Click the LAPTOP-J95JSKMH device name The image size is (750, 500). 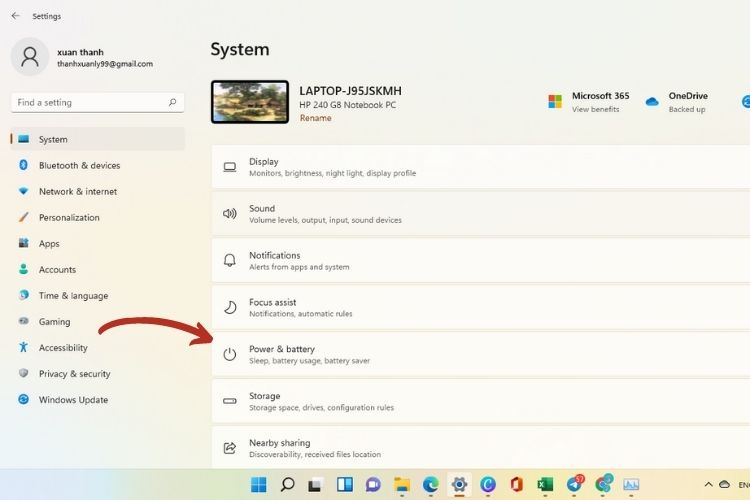tap(350, 91)
